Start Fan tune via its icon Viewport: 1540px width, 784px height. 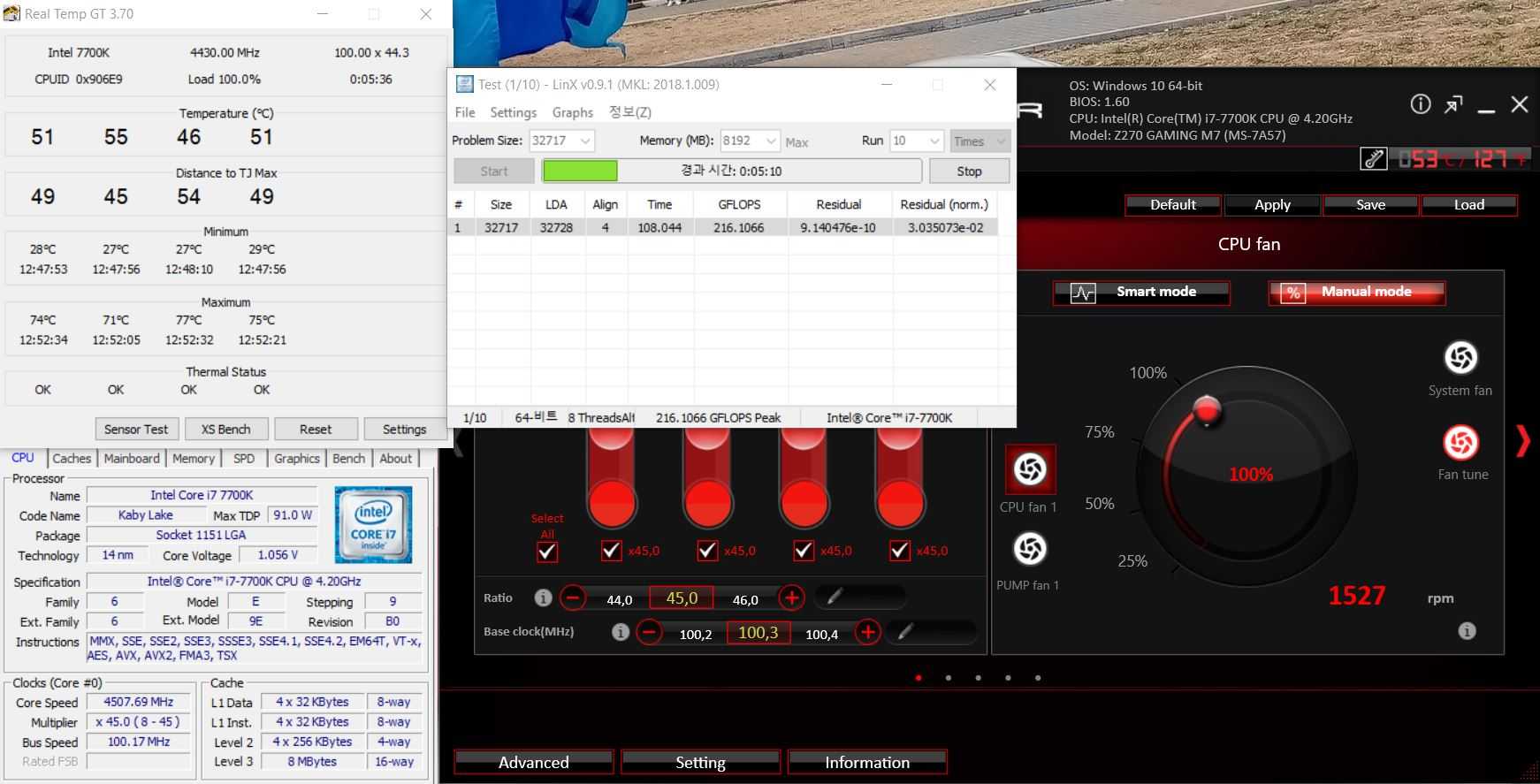(1460, 443)
